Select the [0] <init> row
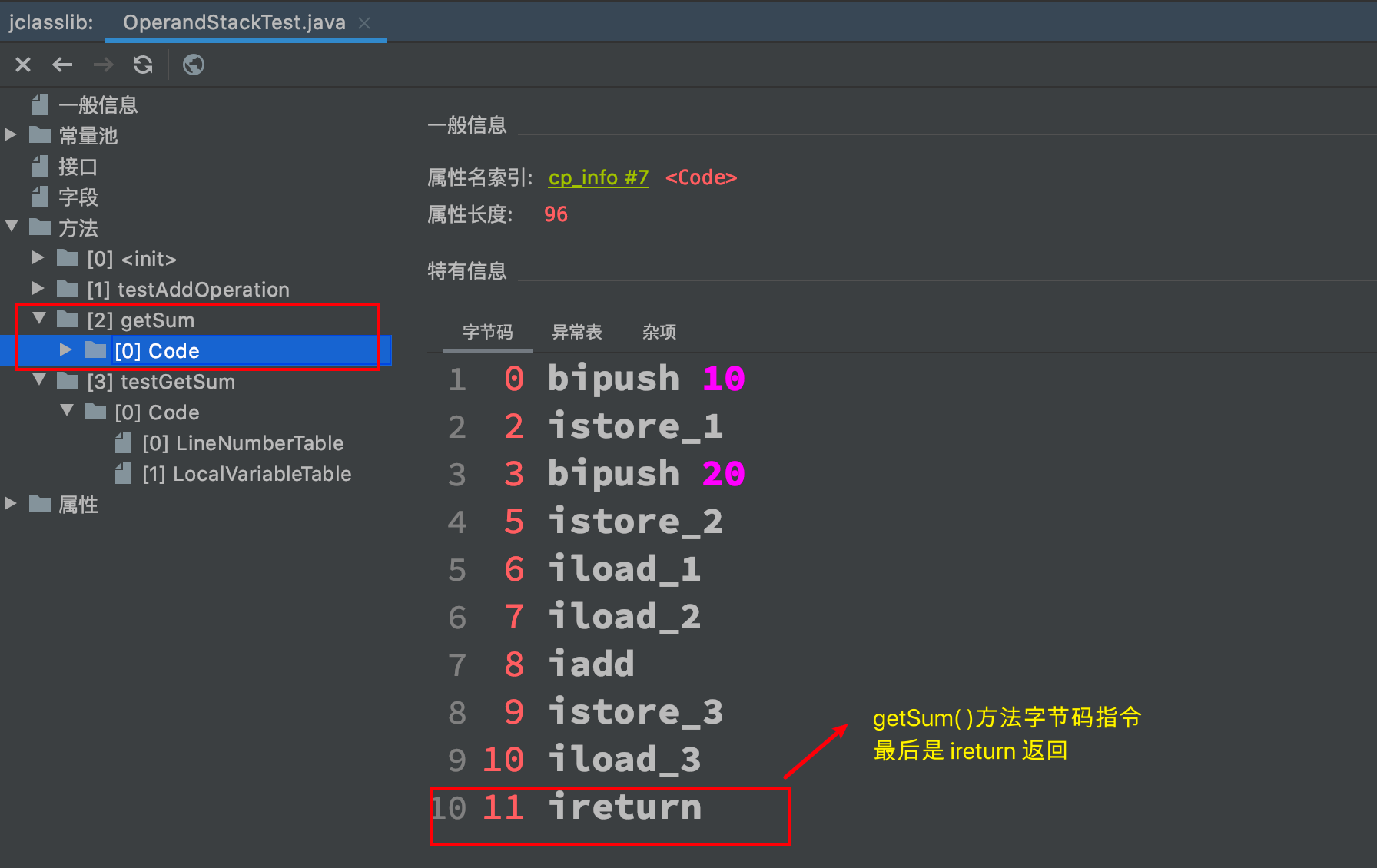 tap(131, 259)
